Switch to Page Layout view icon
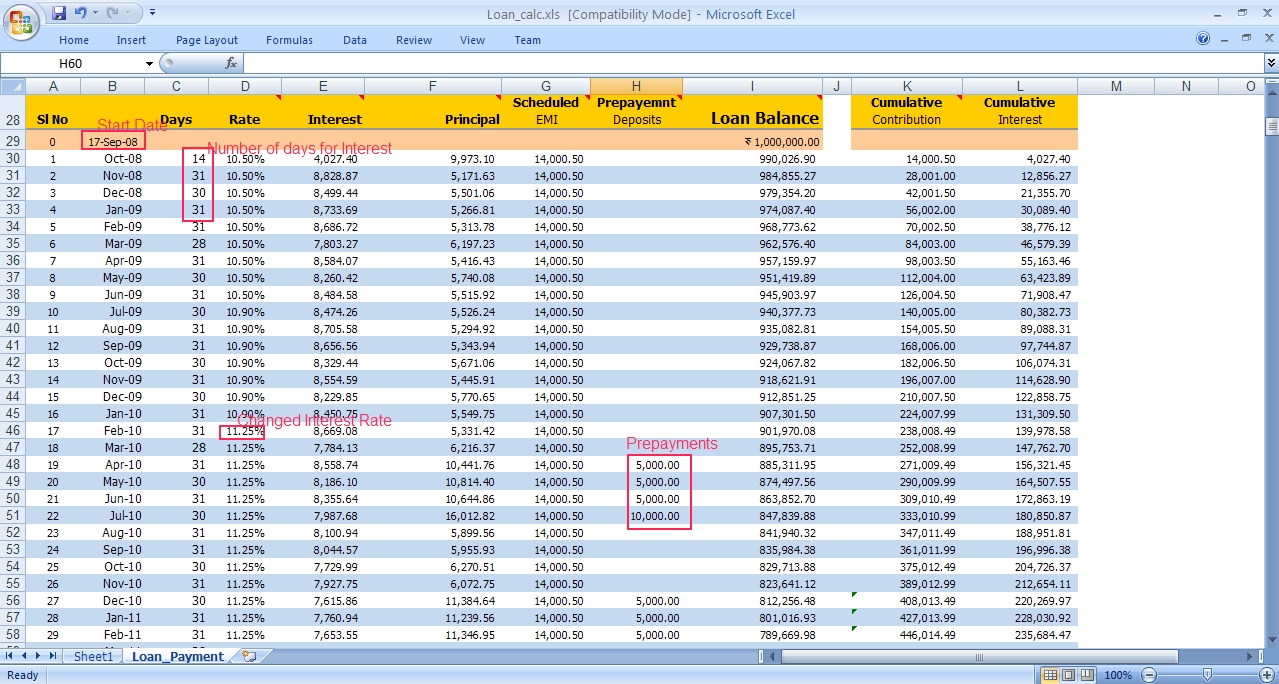The height and width of the screenshot is (684, 1279). (x=1068, y=675)
